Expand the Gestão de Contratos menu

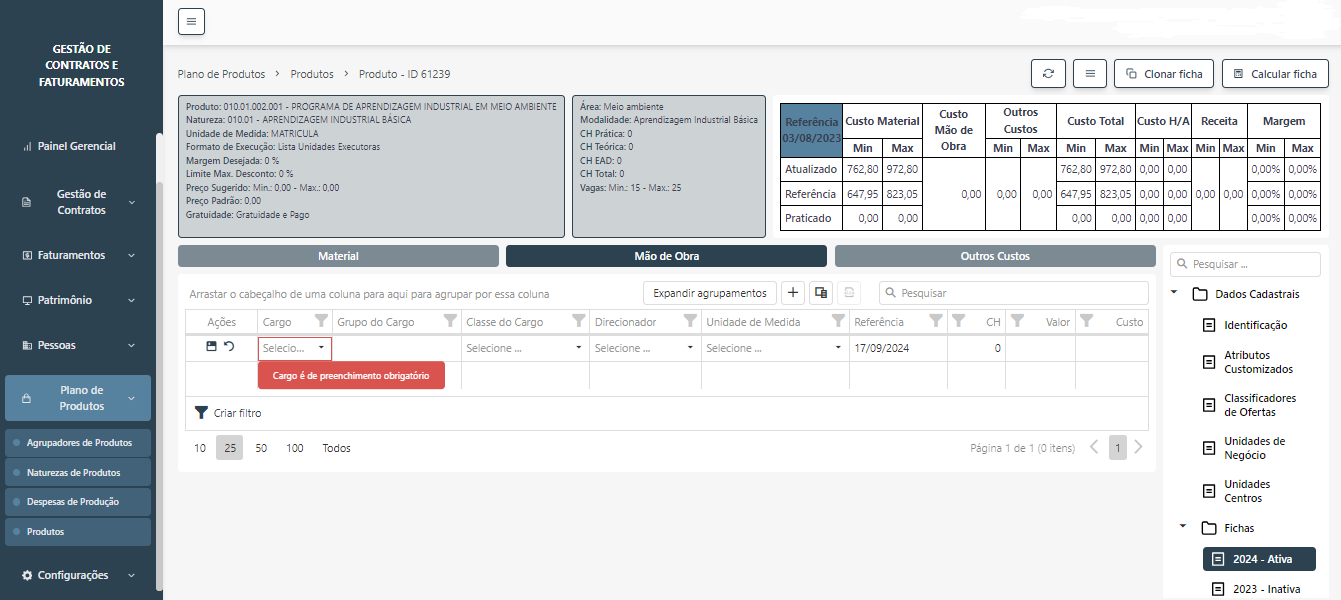pyautogui.click(x=81, y=202)
